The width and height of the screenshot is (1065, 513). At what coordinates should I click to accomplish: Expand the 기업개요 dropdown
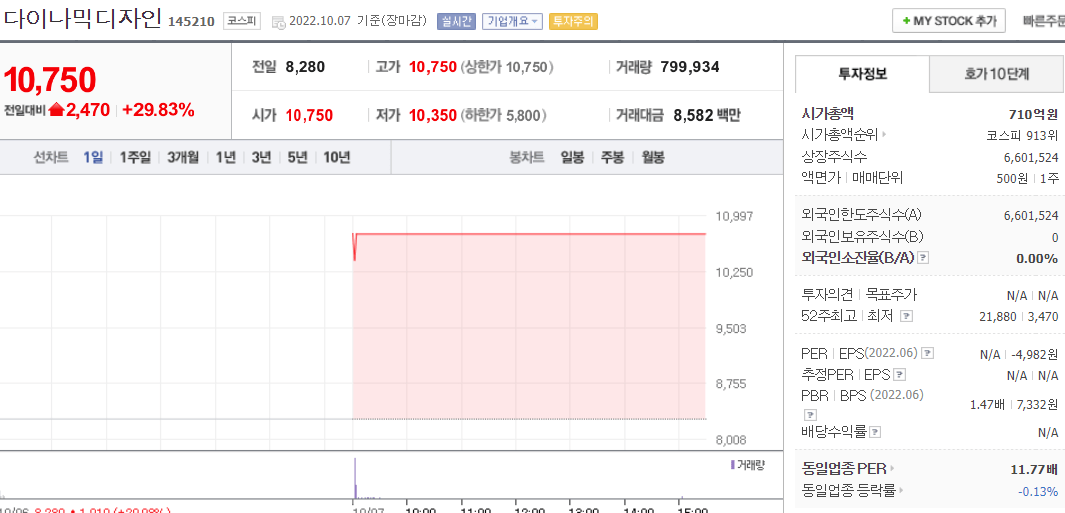[x=512, y=21]
